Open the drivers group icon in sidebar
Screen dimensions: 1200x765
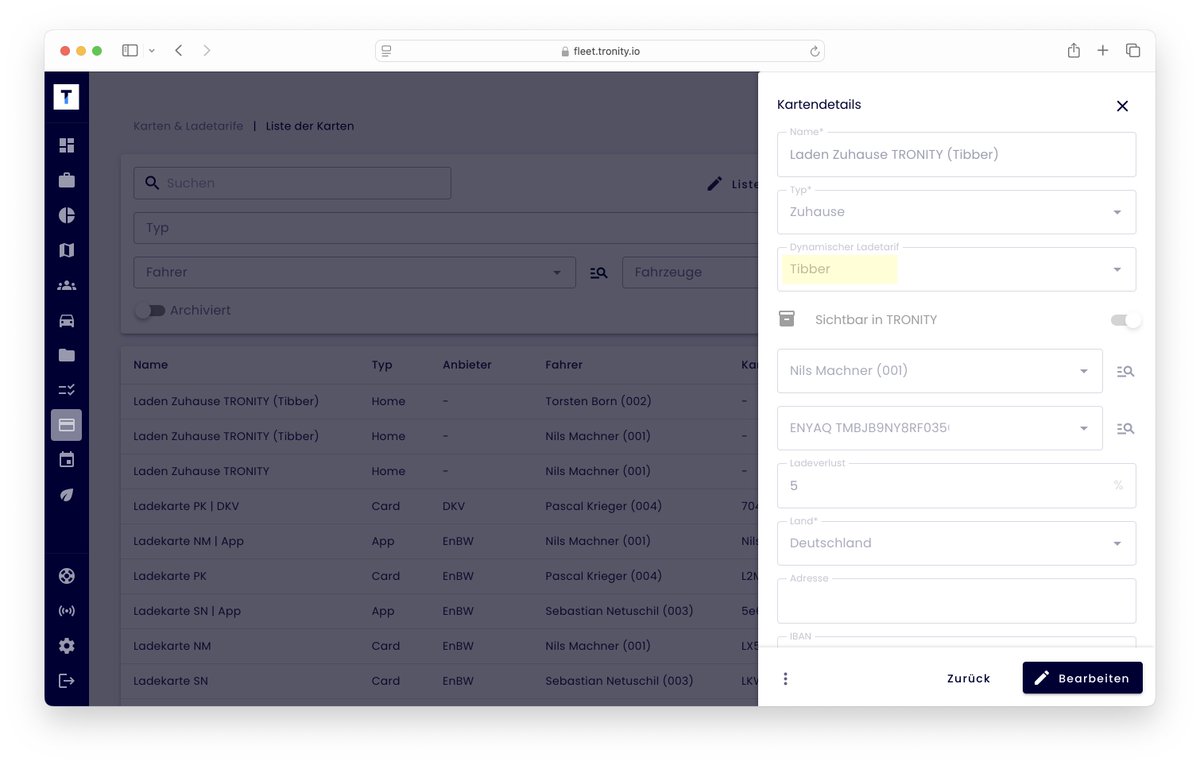point(66,285)
